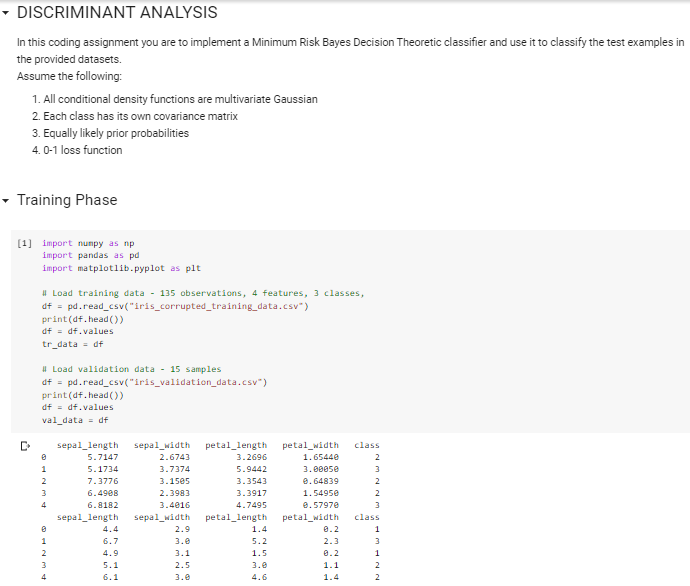690x586 pixels.
Task: Click the 'val_data = df' code line
Action: click(75, 420)
